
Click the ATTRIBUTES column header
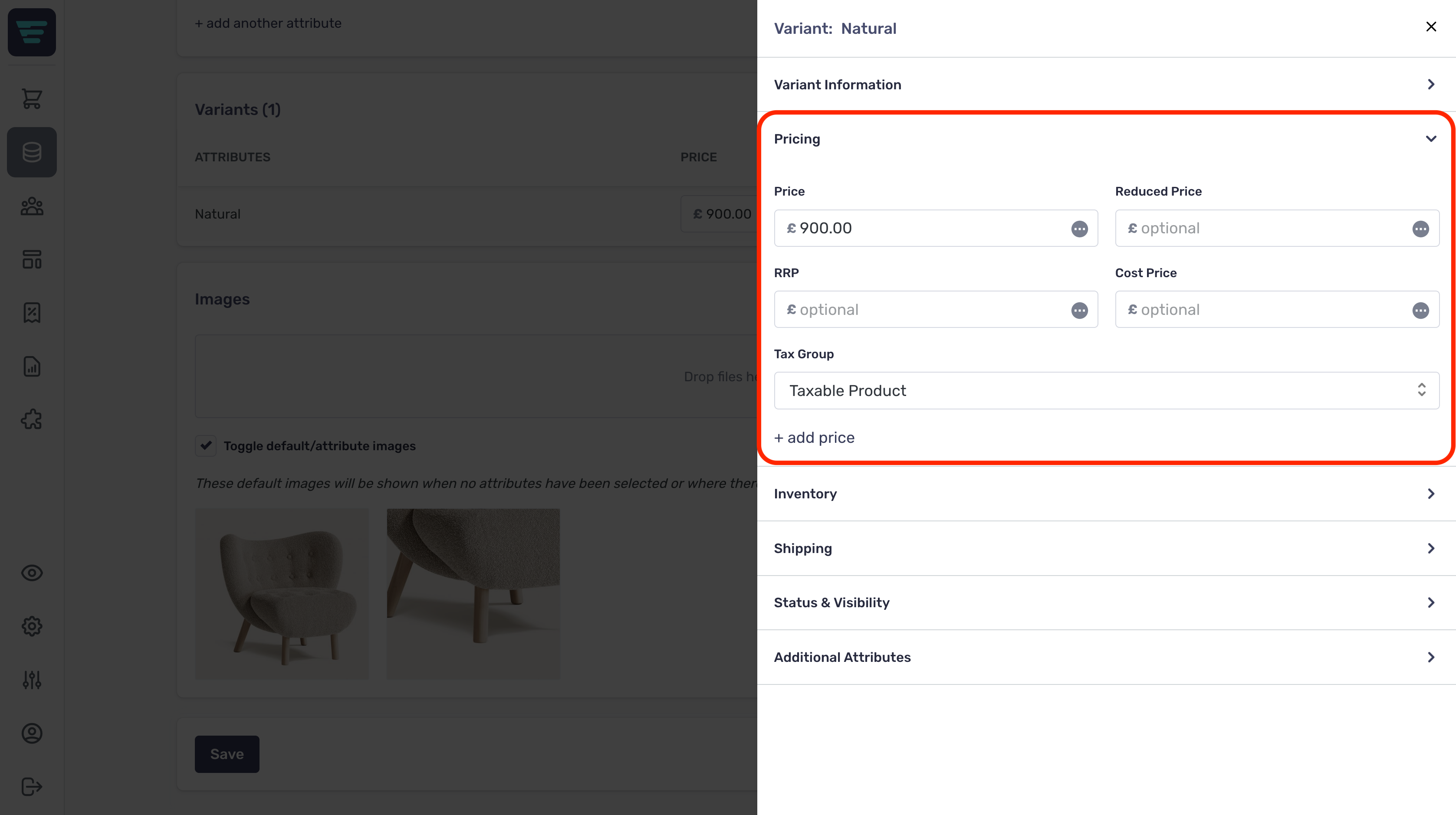(x=232, y=157)
